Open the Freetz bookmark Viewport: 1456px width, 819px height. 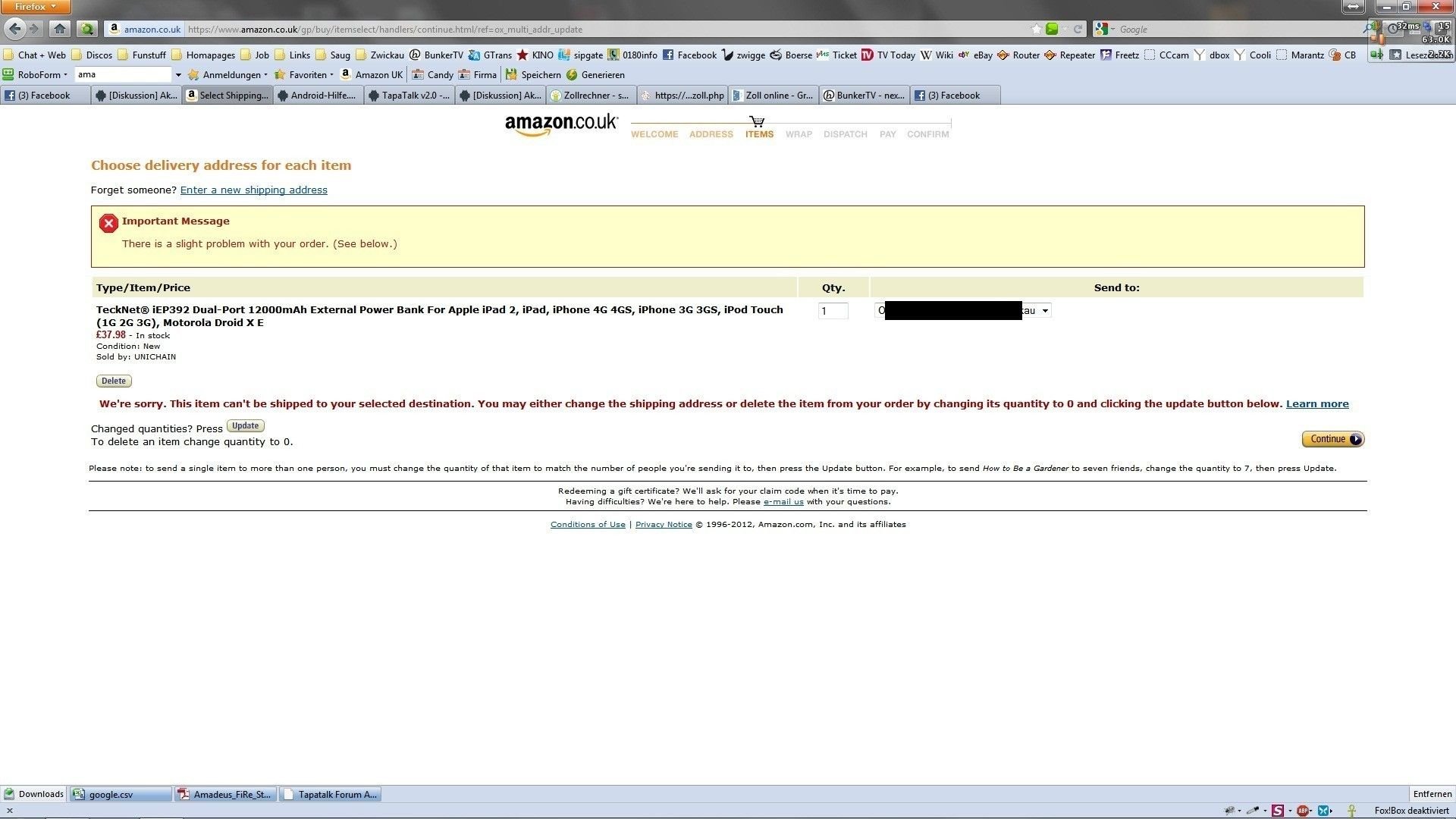click(x=1119, y=55)
